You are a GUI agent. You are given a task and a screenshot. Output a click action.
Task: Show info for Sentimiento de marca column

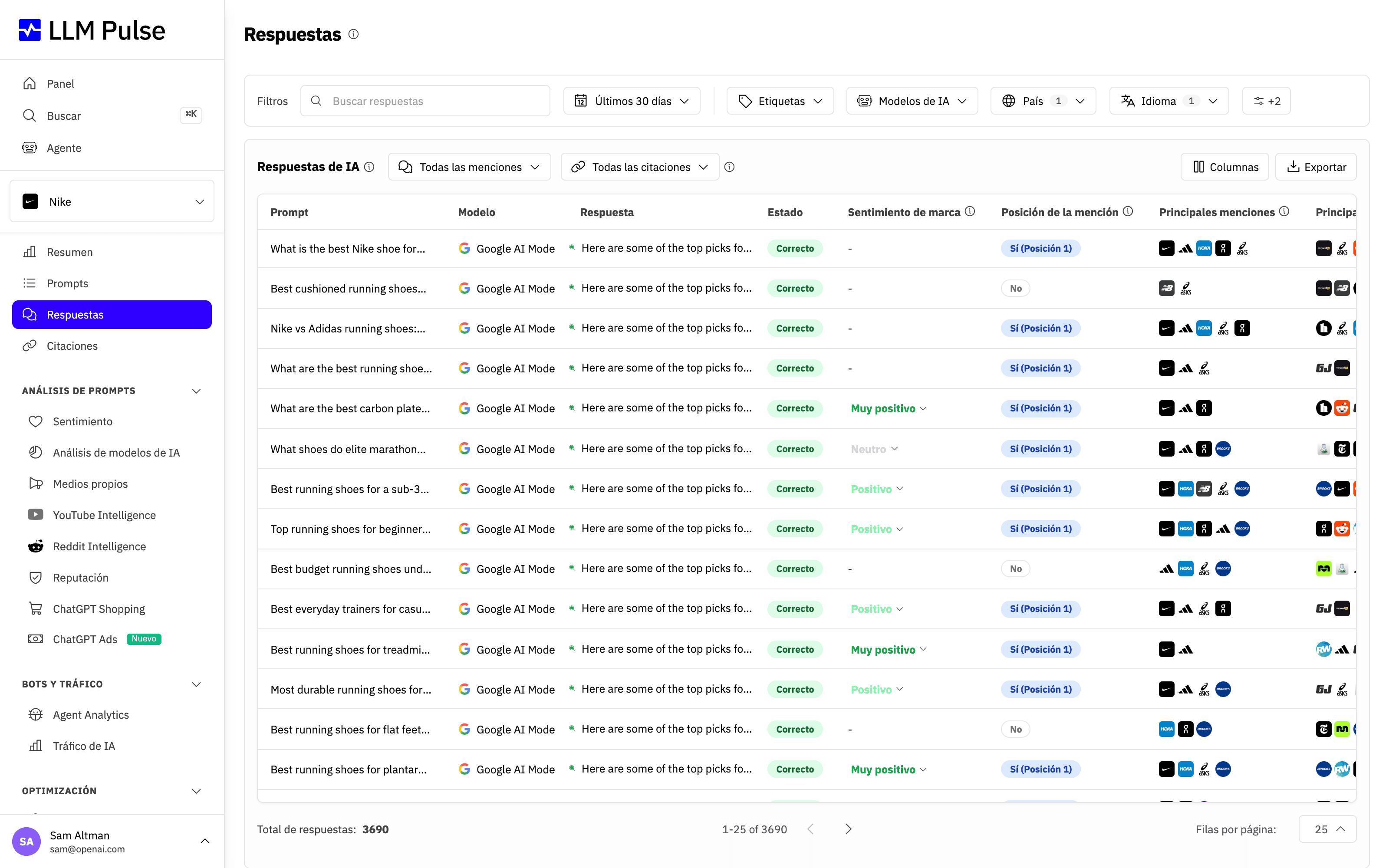(x=970, y=211)
